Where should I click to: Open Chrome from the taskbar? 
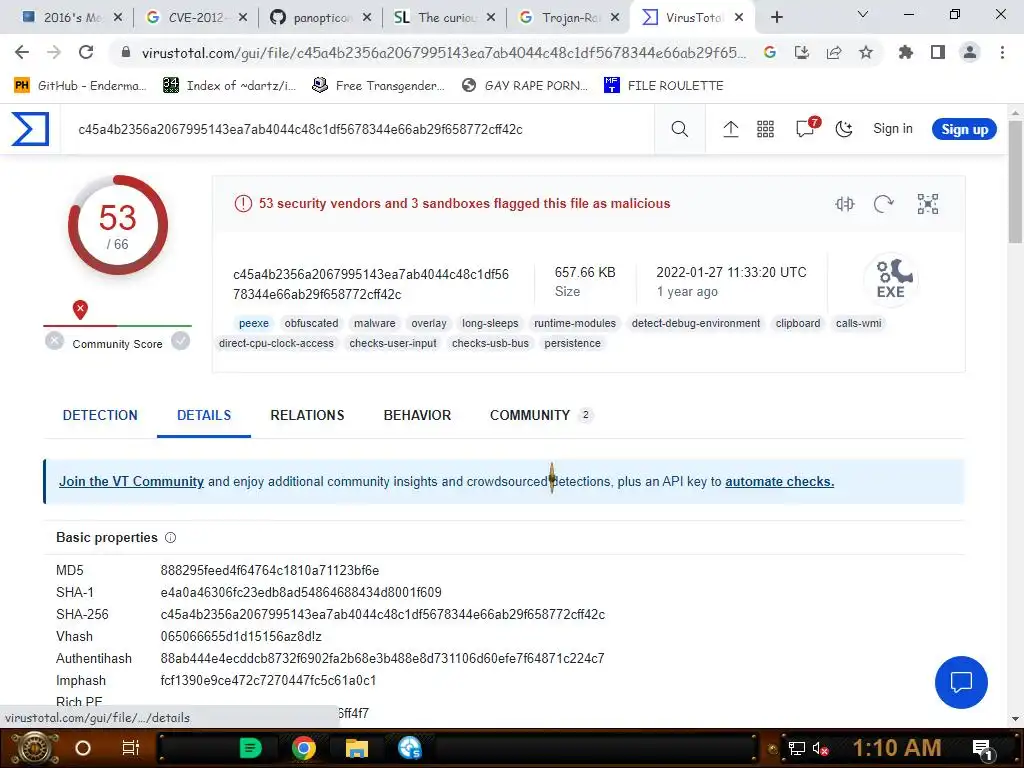[x=304, y=748]
